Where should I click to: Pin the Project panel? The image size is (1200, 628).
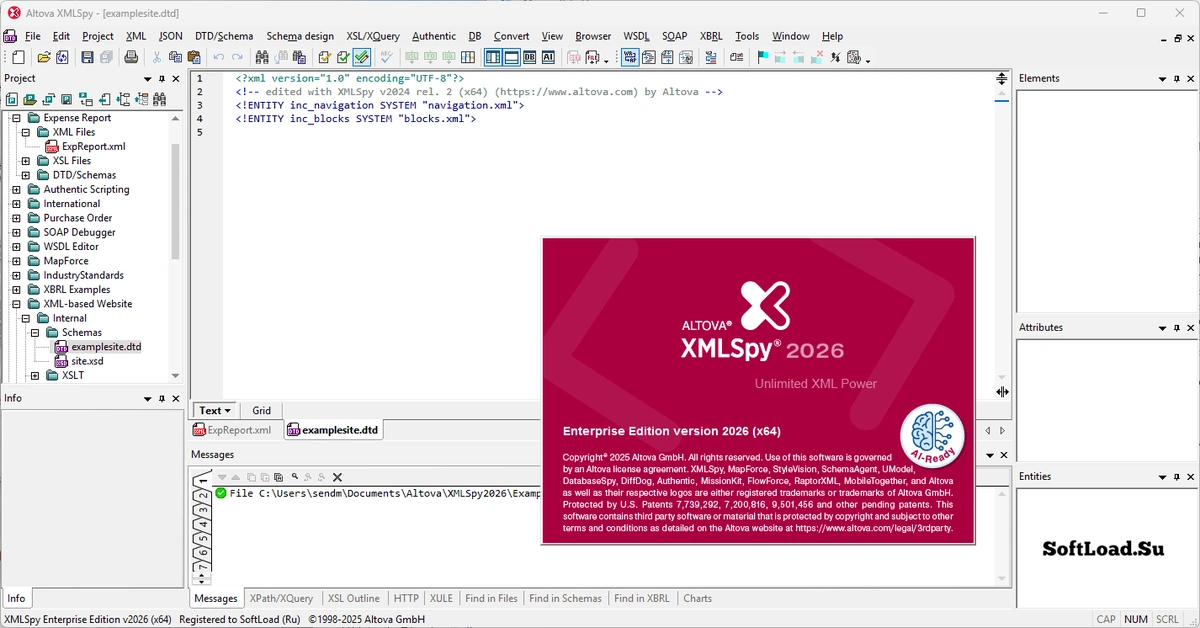(x=162, y=79)
